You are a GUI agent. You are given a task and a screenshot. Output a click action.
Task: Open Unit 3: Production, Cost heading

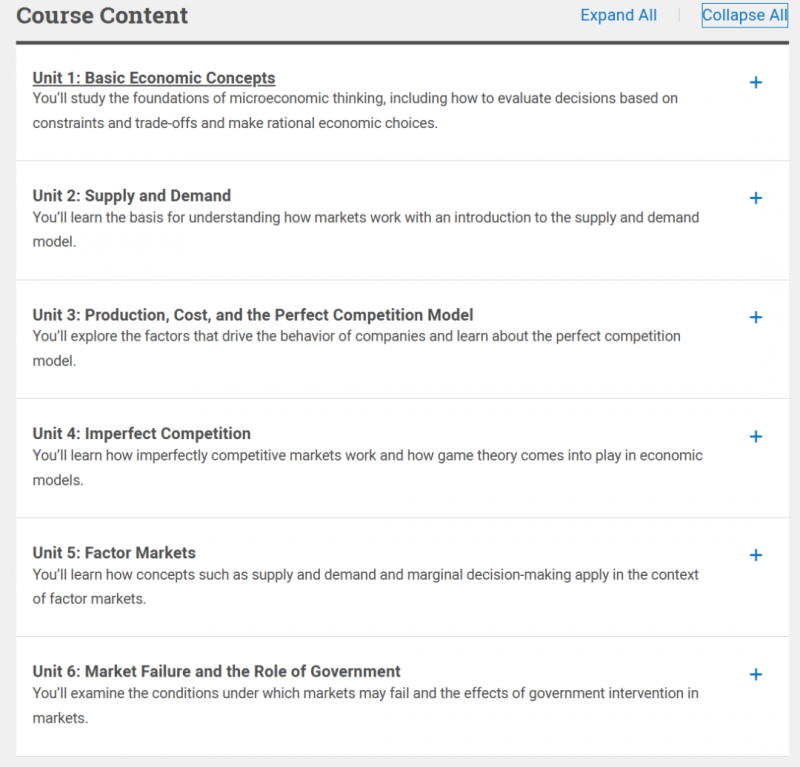coord(253,315)
